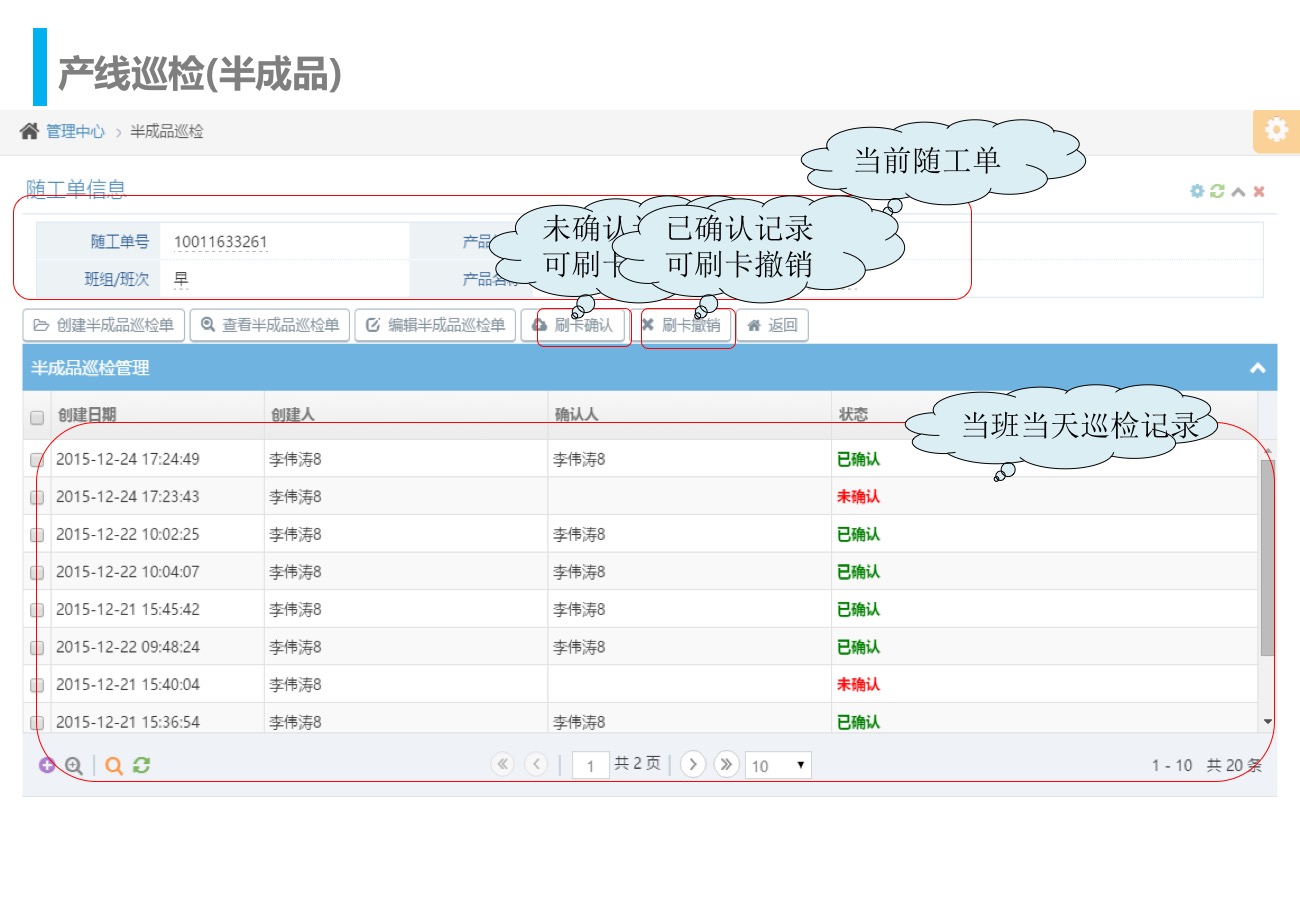Select the checkbox for row 2015-12-21 15:40:04

[x=37, y=685]
